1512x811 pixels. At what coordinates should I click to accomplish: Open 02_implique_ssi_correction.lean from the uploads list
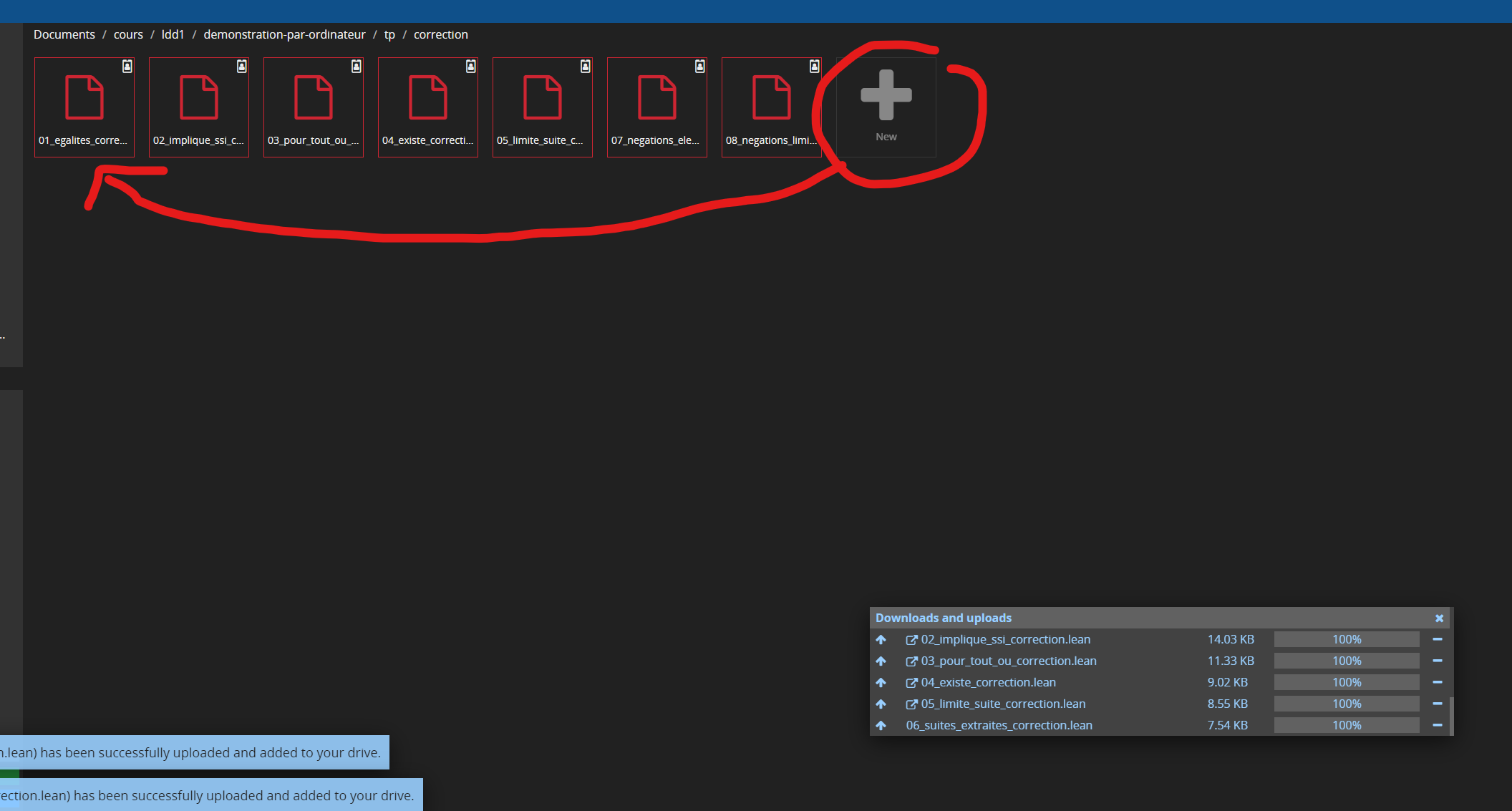pos(1005,639)
